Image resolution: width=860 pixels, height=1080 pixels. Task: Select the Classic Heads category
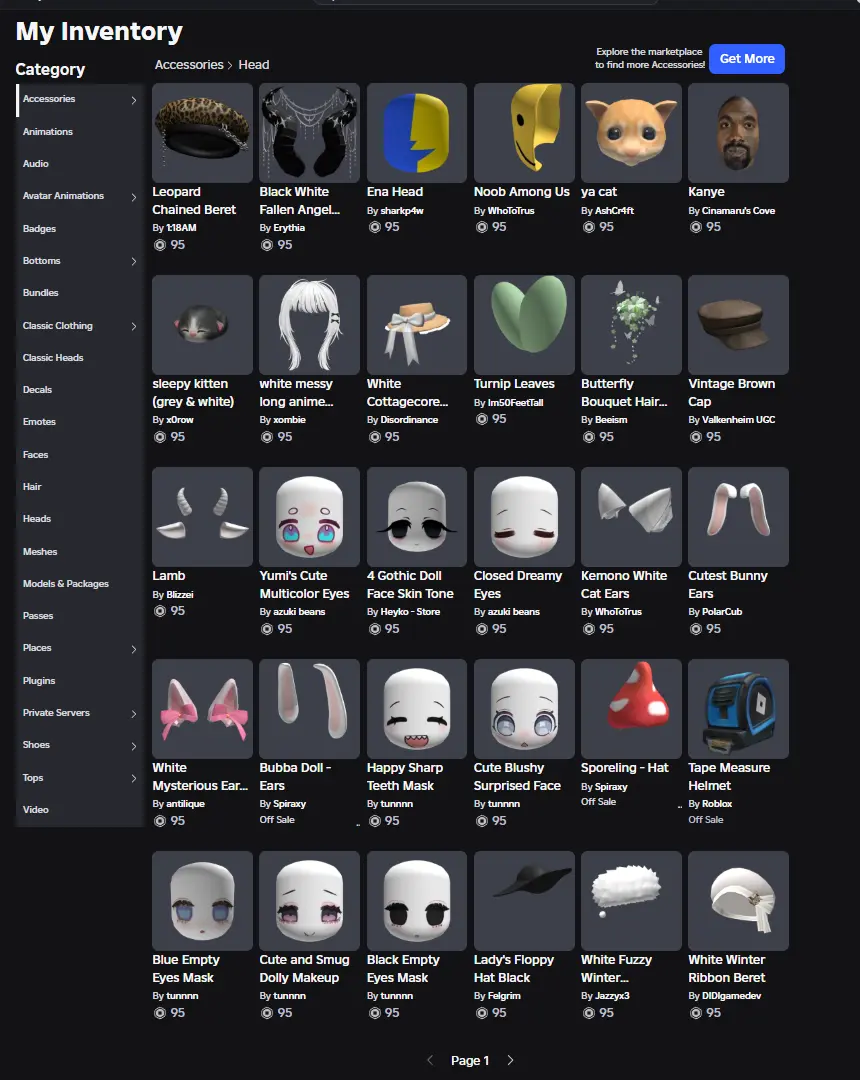(x=53, y=357)
